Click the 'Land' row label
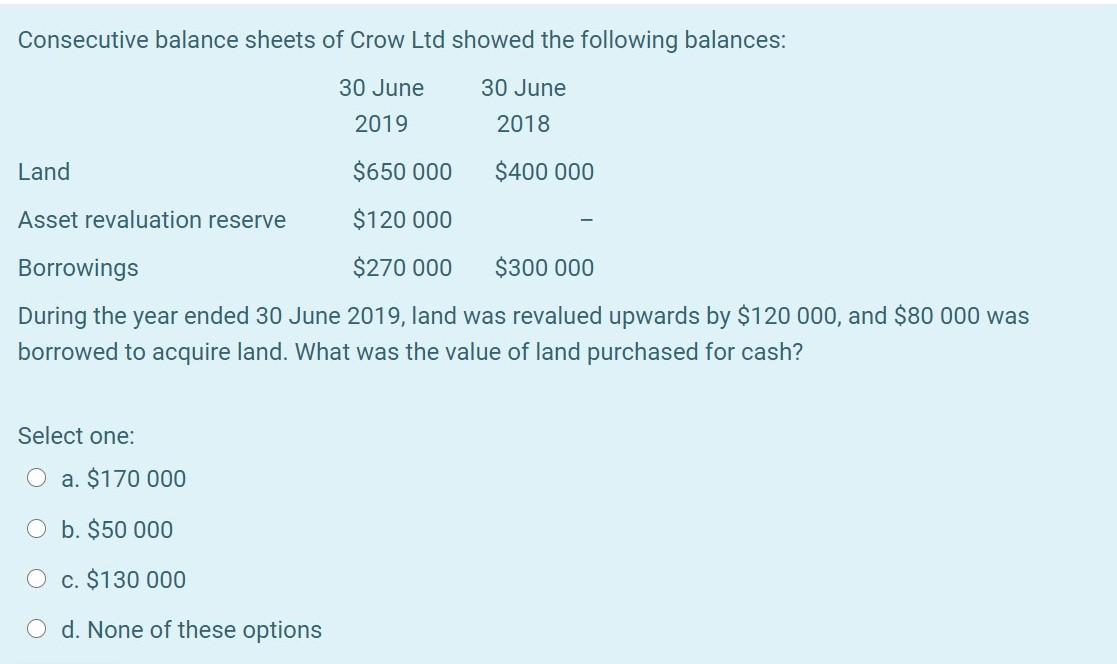The width and height of the screenshot is (1117, 664). [x=44, y=172]
